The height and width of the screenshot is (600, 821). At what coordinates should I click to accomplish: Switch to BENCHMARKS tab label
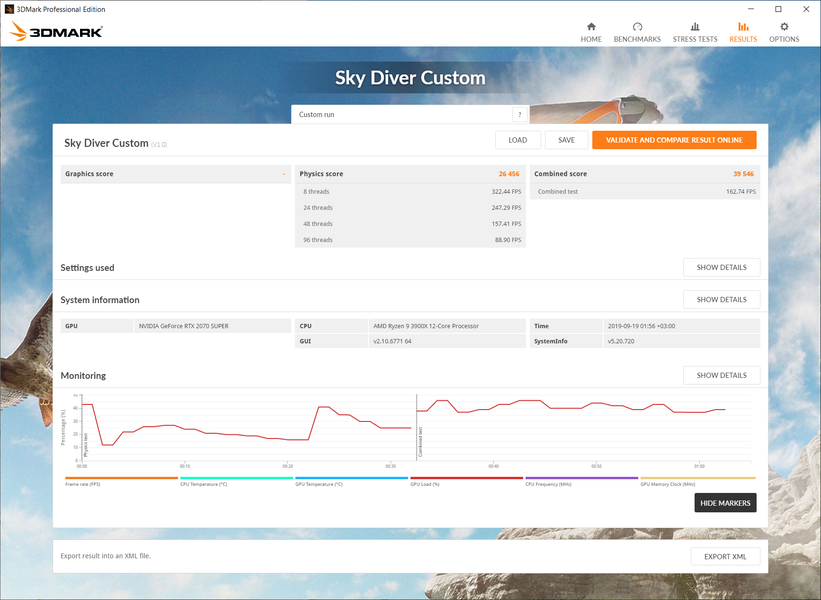tap(637, 39)
